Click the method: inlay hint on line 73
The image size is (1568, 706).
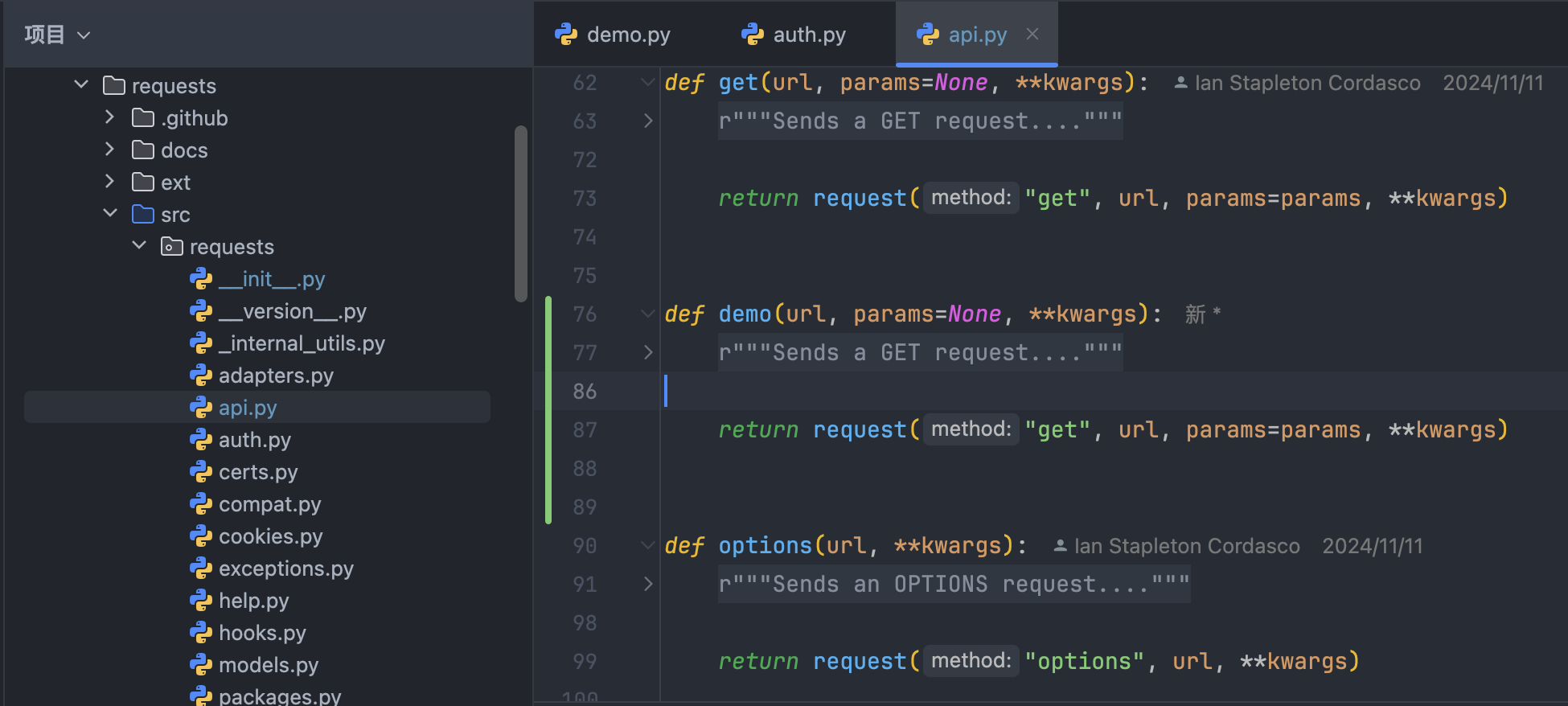pos(971,198)
